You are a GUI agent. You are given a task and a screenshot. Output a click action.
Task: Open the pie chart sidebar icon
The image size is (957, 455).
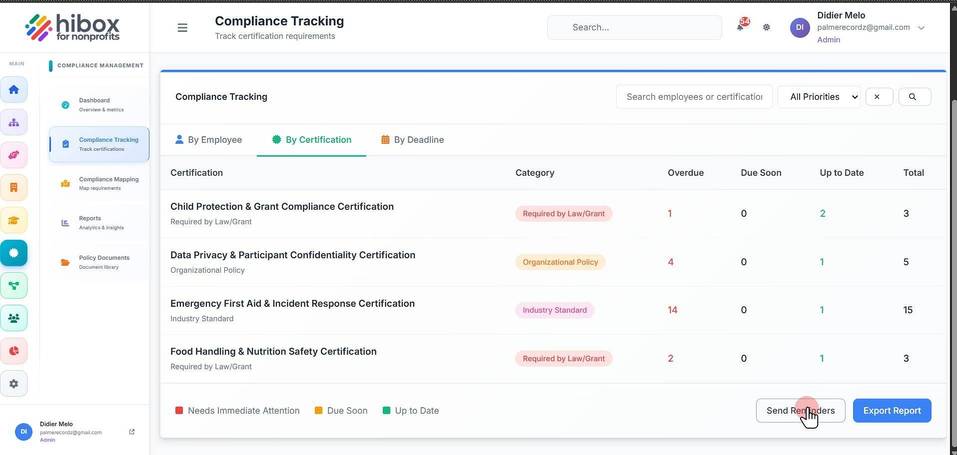click(13, 351)
